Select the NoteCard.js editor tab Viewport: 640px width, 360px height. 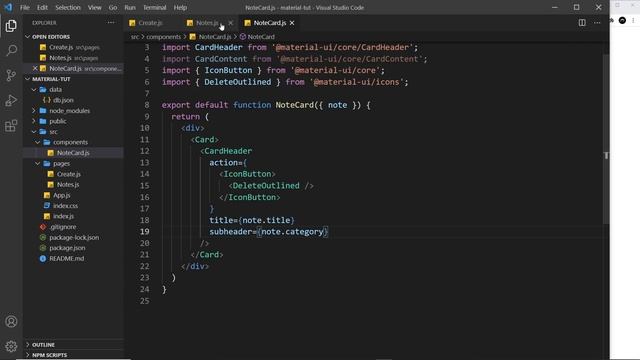point(269,23)
